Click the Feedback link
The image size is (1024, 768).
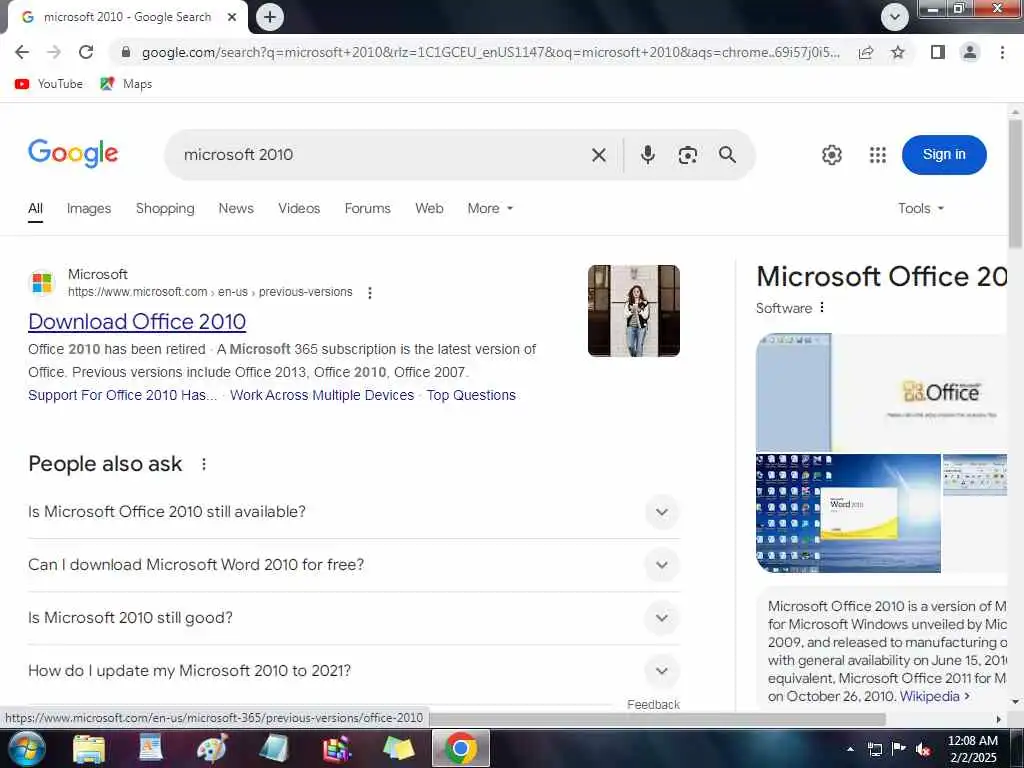coord(653,705)
